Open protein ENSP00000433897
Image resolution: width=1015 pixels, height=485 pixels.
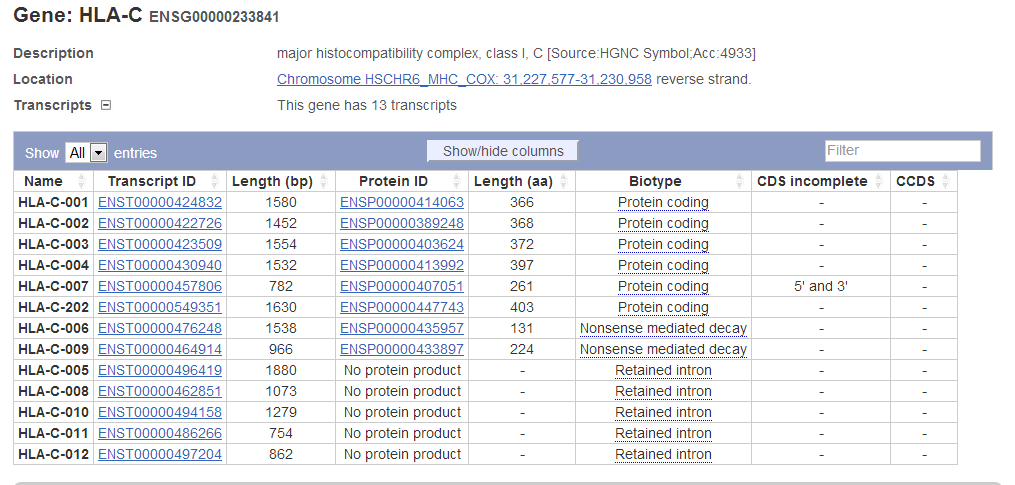[x=402, y=350]
